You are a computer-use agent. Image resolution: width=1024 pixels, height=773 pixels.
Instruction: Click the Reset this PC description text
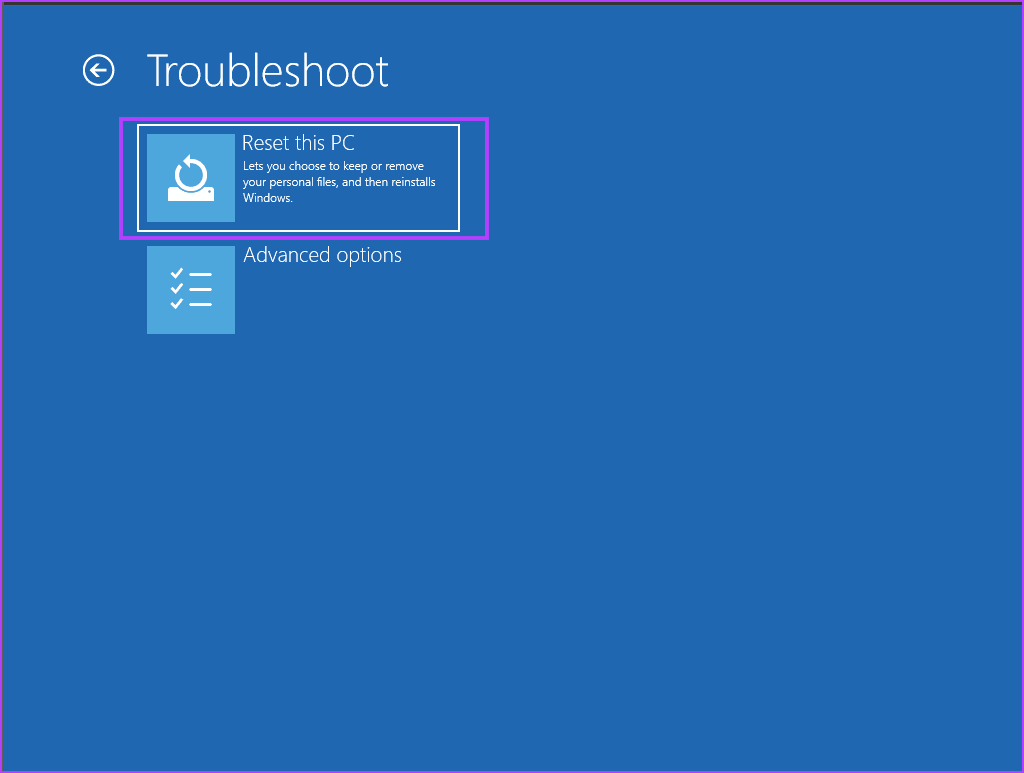[x=340, y=181]
